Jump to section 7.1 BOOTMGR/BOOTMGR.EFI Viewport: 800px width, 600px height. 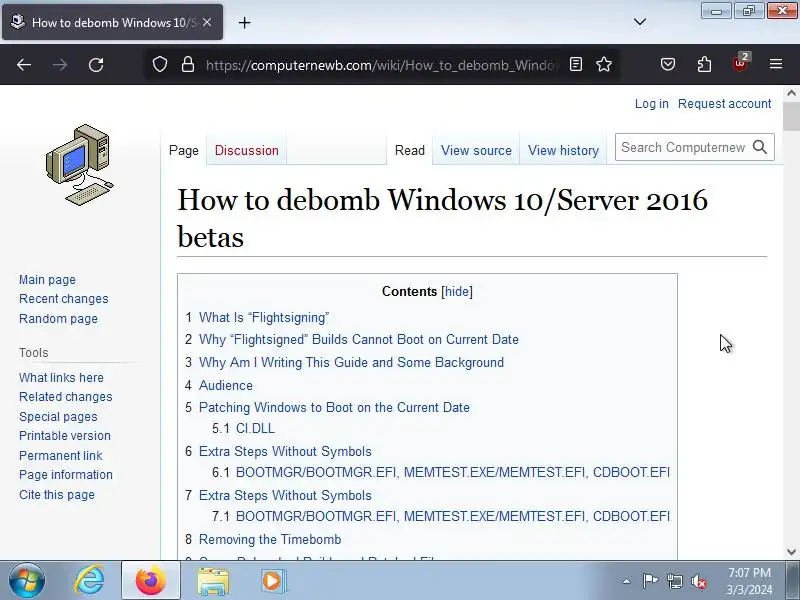click(453, 516)
